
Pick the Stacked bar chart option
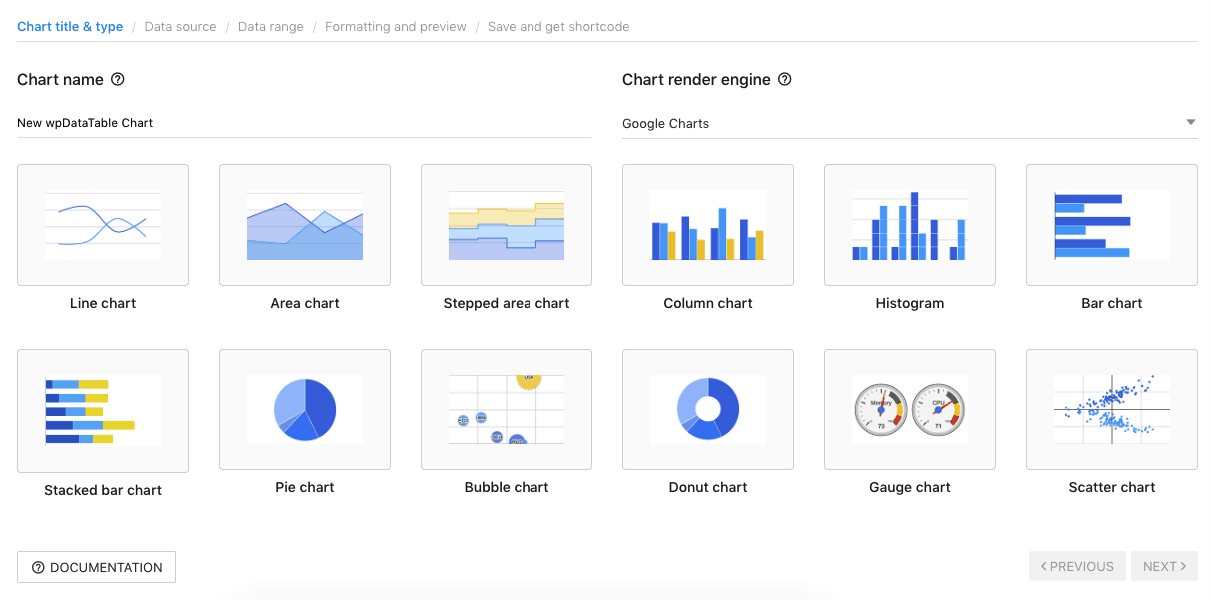click(x=103, y=411)
